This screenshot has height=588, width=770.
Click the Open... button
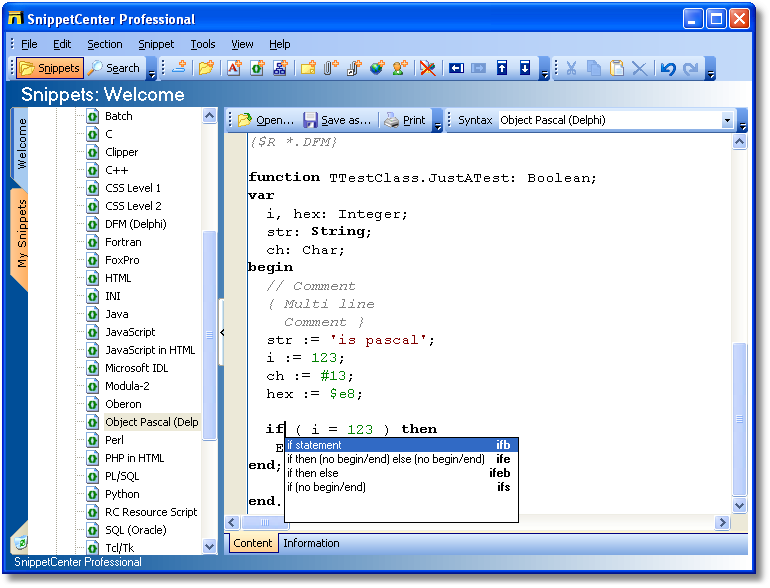pyautogui.click(x=266, y=120)
